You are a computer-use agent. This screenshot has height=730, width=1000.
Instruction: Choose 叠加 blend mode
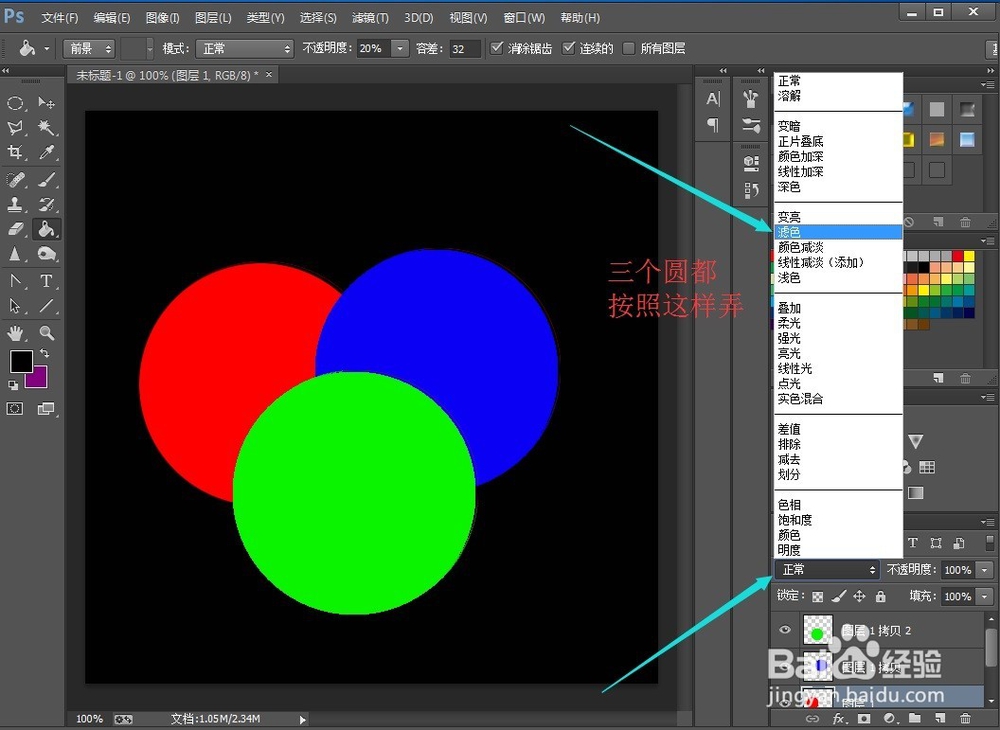(x=838, y=308)
